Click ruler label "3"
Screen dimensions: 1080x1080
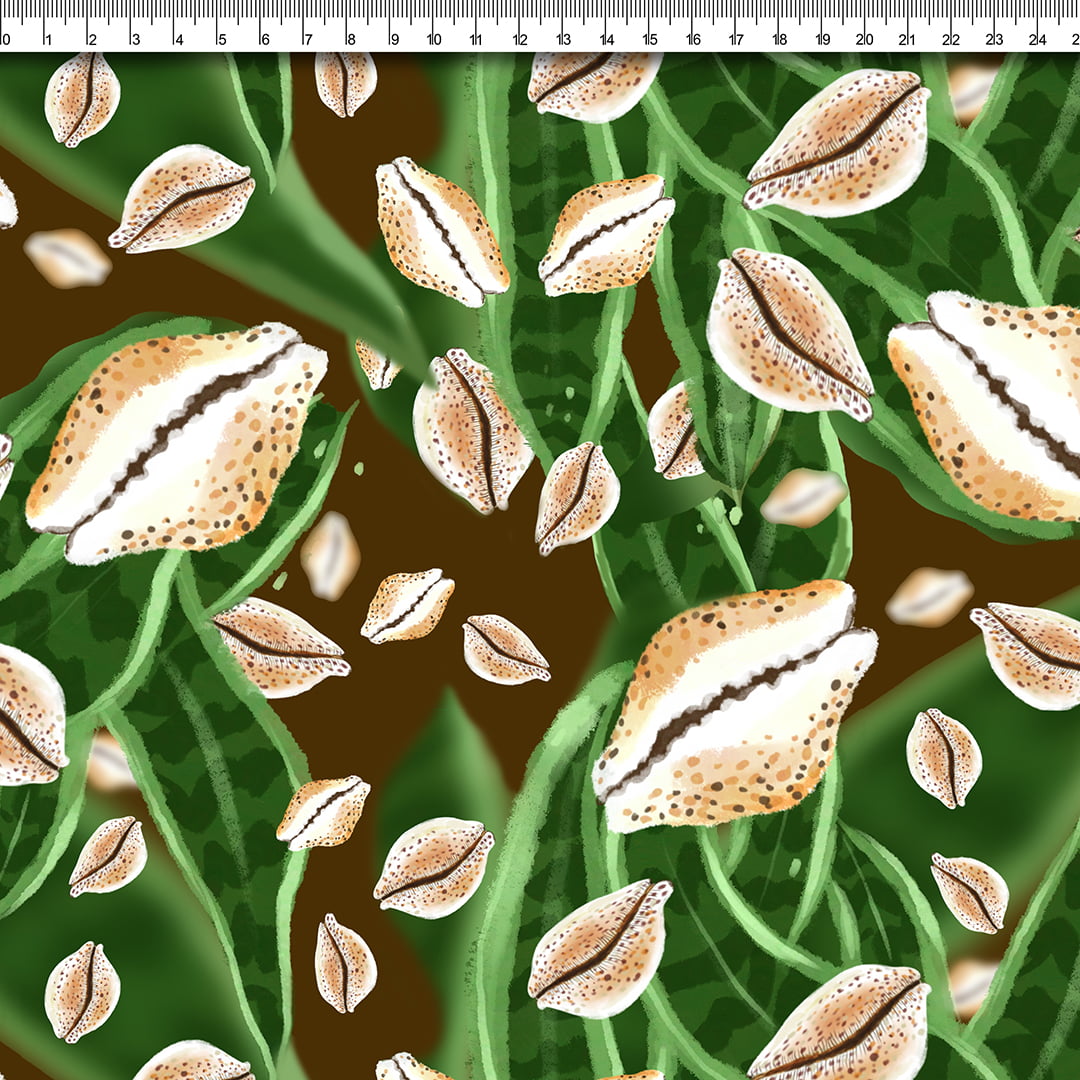click(x=136, y=39)
